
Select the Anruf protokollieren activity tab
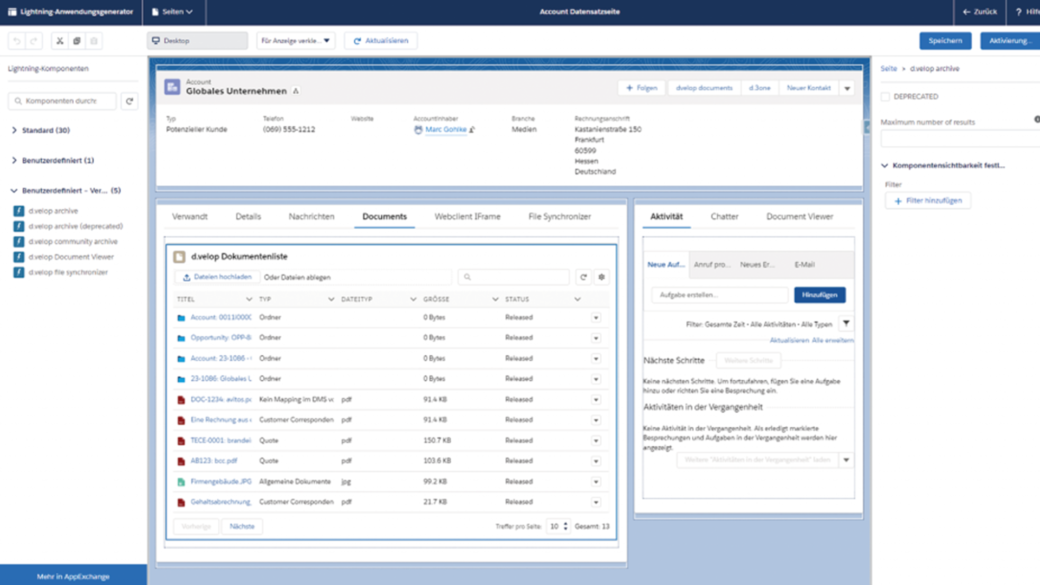pos(712,265)
